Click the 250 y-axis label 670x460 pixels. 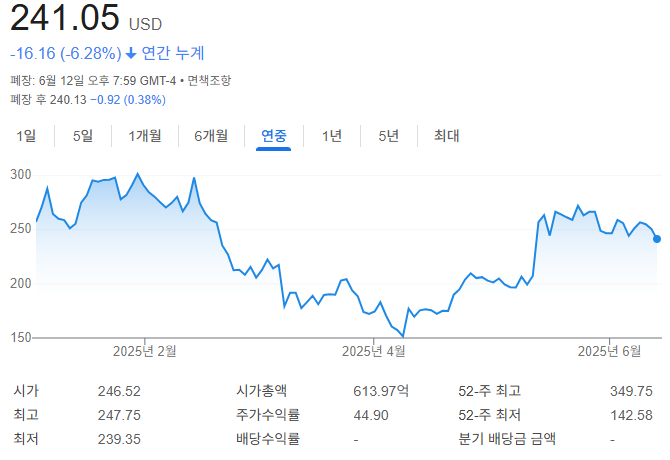(21, 229)
